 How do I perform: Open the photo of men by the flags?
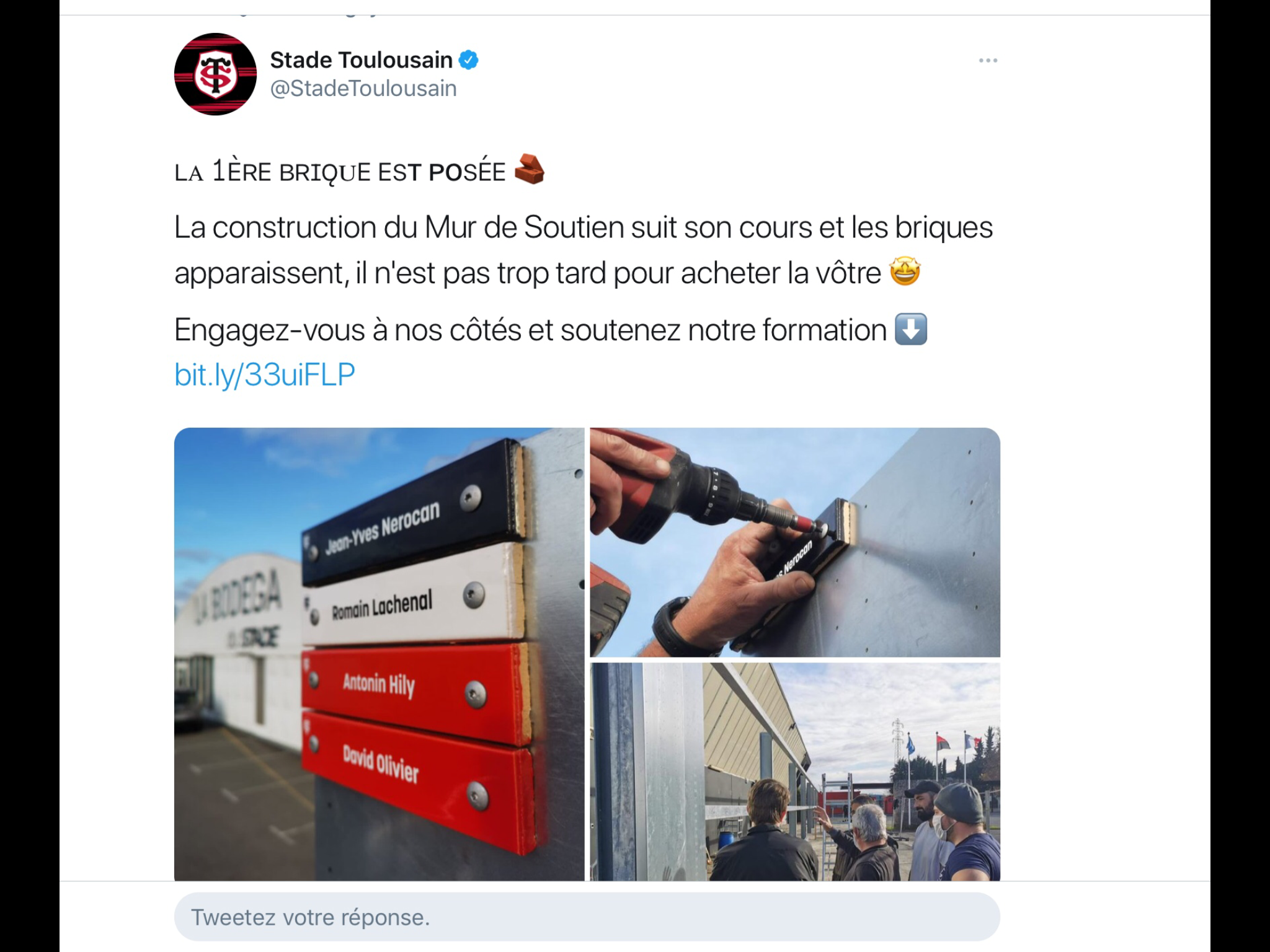(x=795, y=772)
